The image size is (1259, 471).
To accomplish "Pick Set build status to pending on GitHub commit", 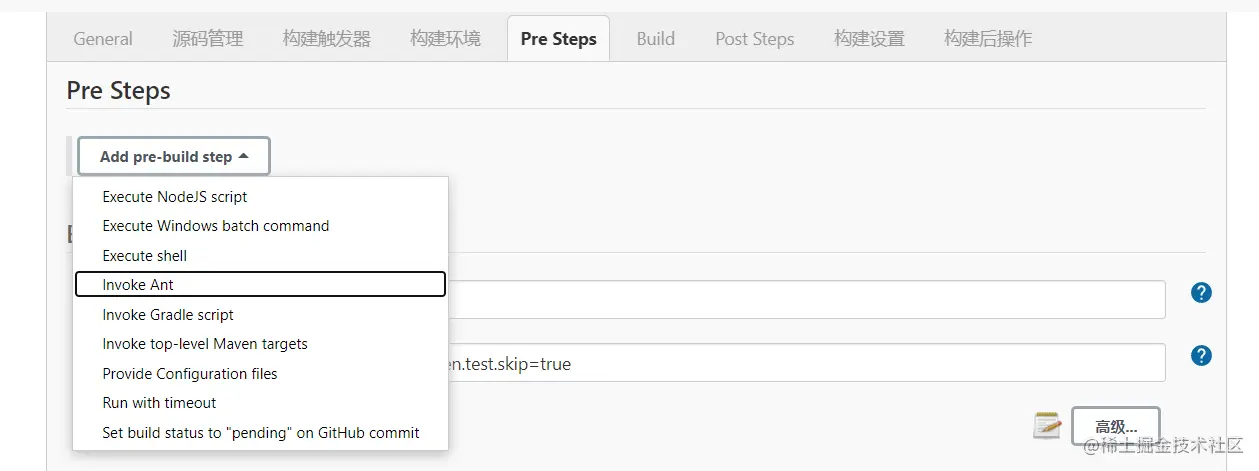I will click(x=261, y=433).
